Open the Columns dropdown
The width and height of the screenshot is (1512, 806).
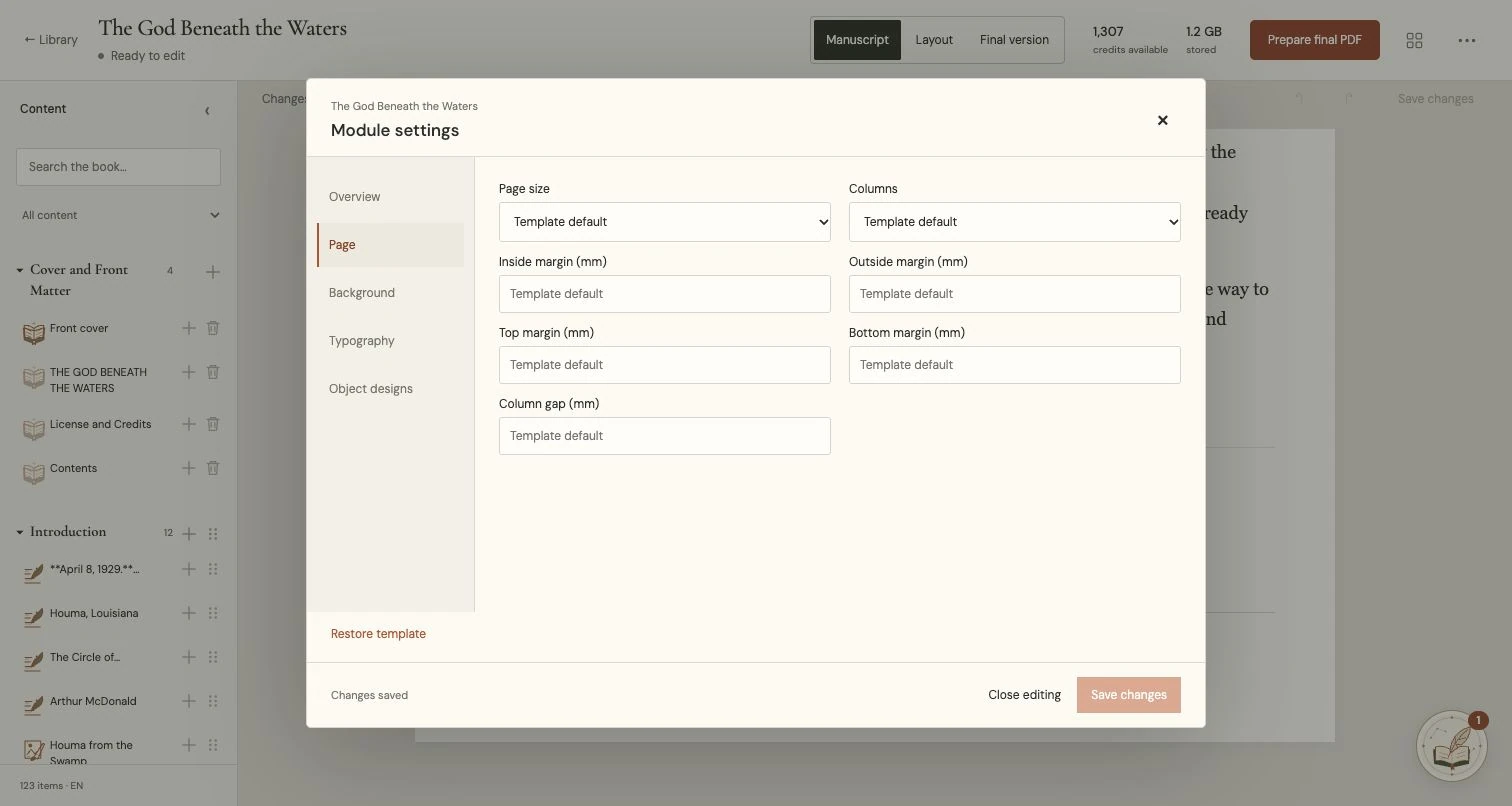point(1015,222)
